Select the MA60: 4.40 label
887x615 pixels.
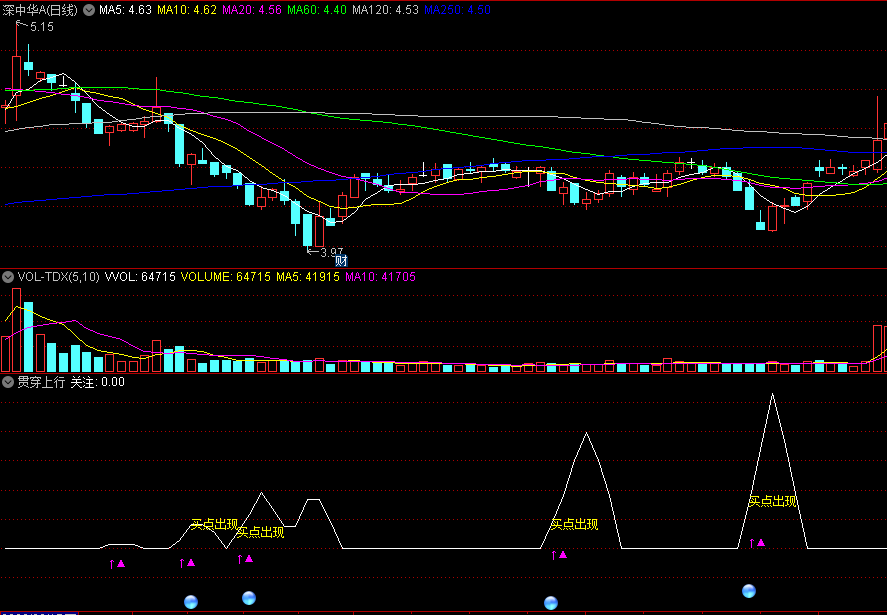point(317,10)
